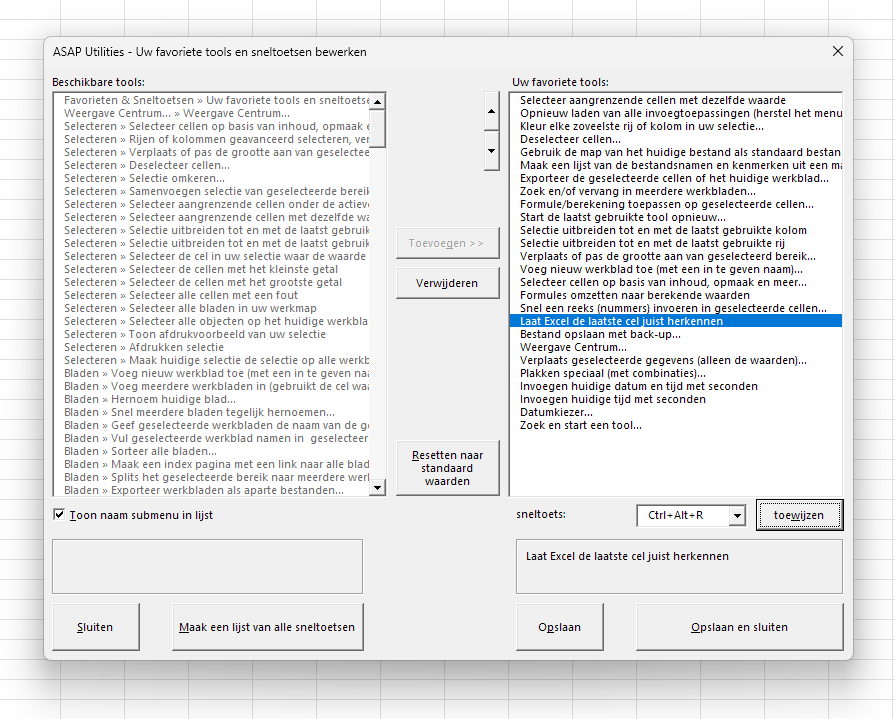Move selected favorite up with up arrow button
Viewport: 895px width, 719px height.
491,111
